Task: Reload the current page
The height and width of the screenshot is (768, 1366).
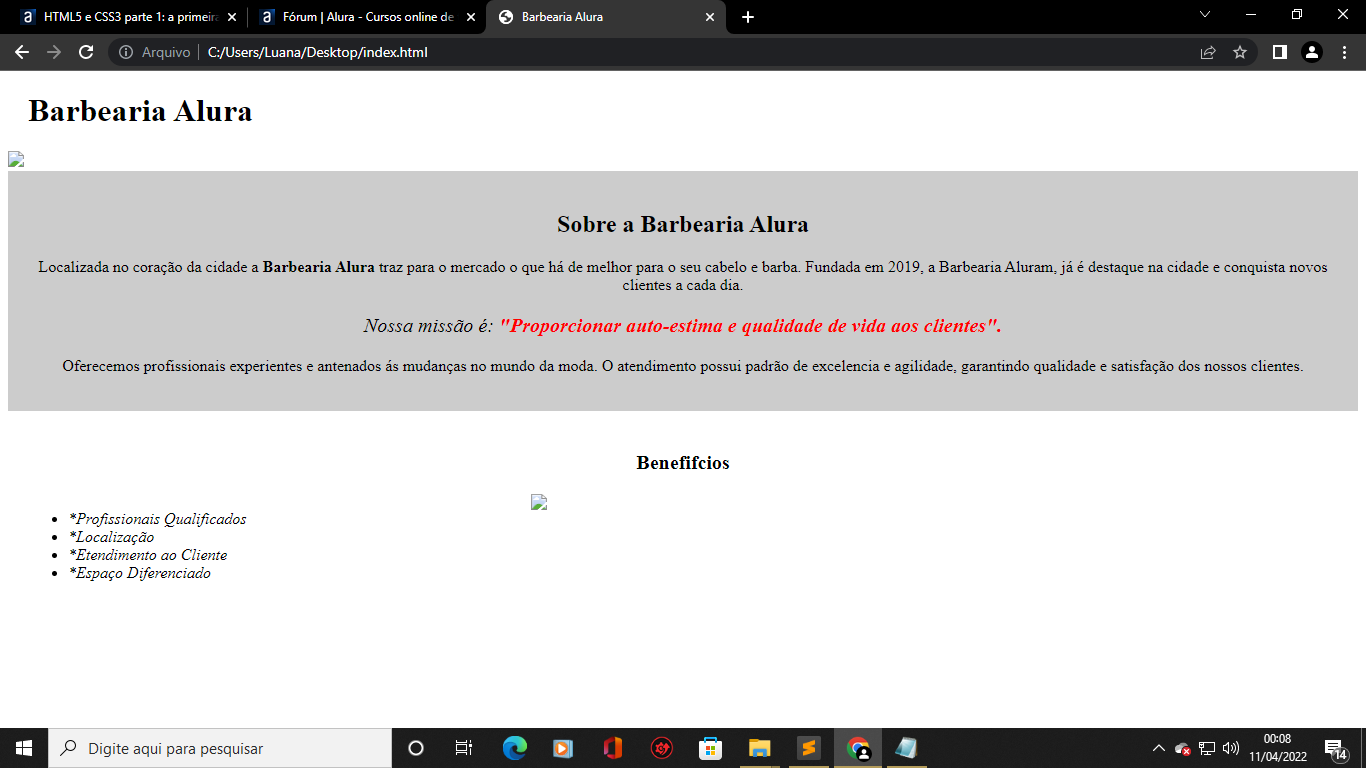Action: coord(86,52)
